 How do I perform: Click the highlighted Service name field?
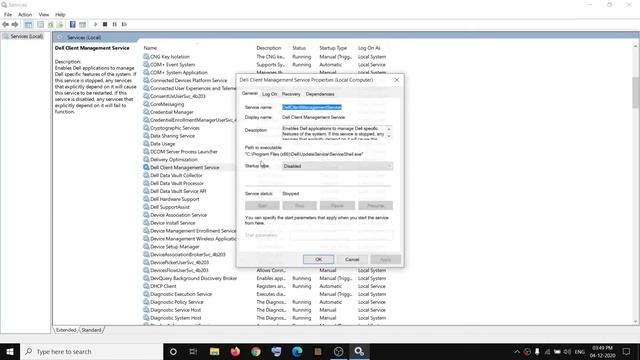(312, 107)
